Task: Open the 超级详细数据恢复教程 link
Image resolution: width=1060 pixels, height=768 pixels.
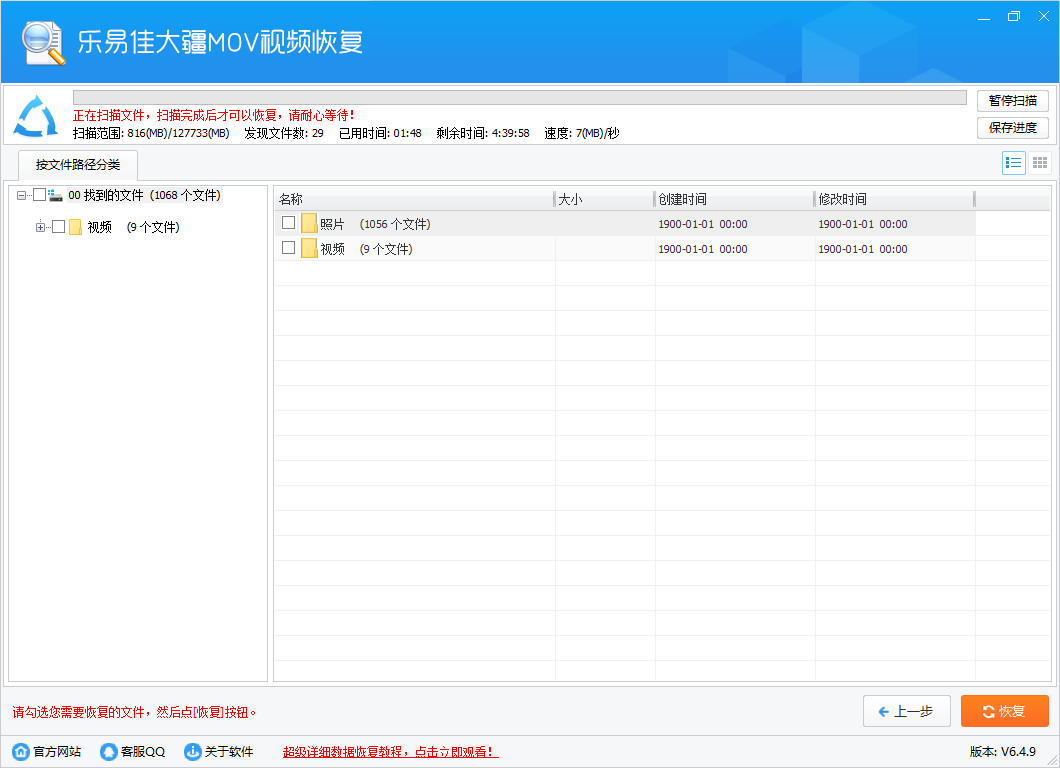Action: point(388,751)
